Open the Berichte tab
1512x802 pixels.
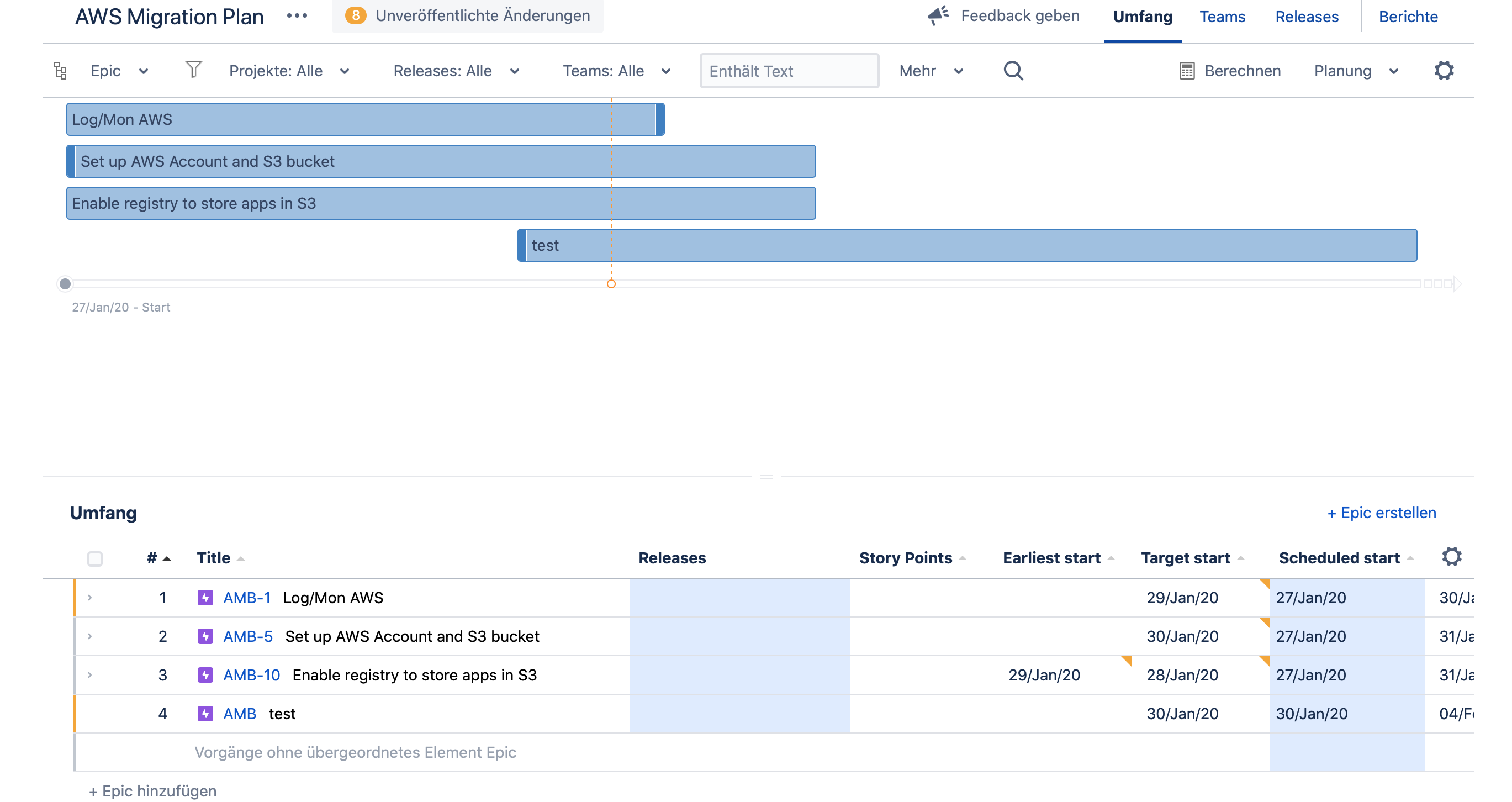[x=1408, y=17]
